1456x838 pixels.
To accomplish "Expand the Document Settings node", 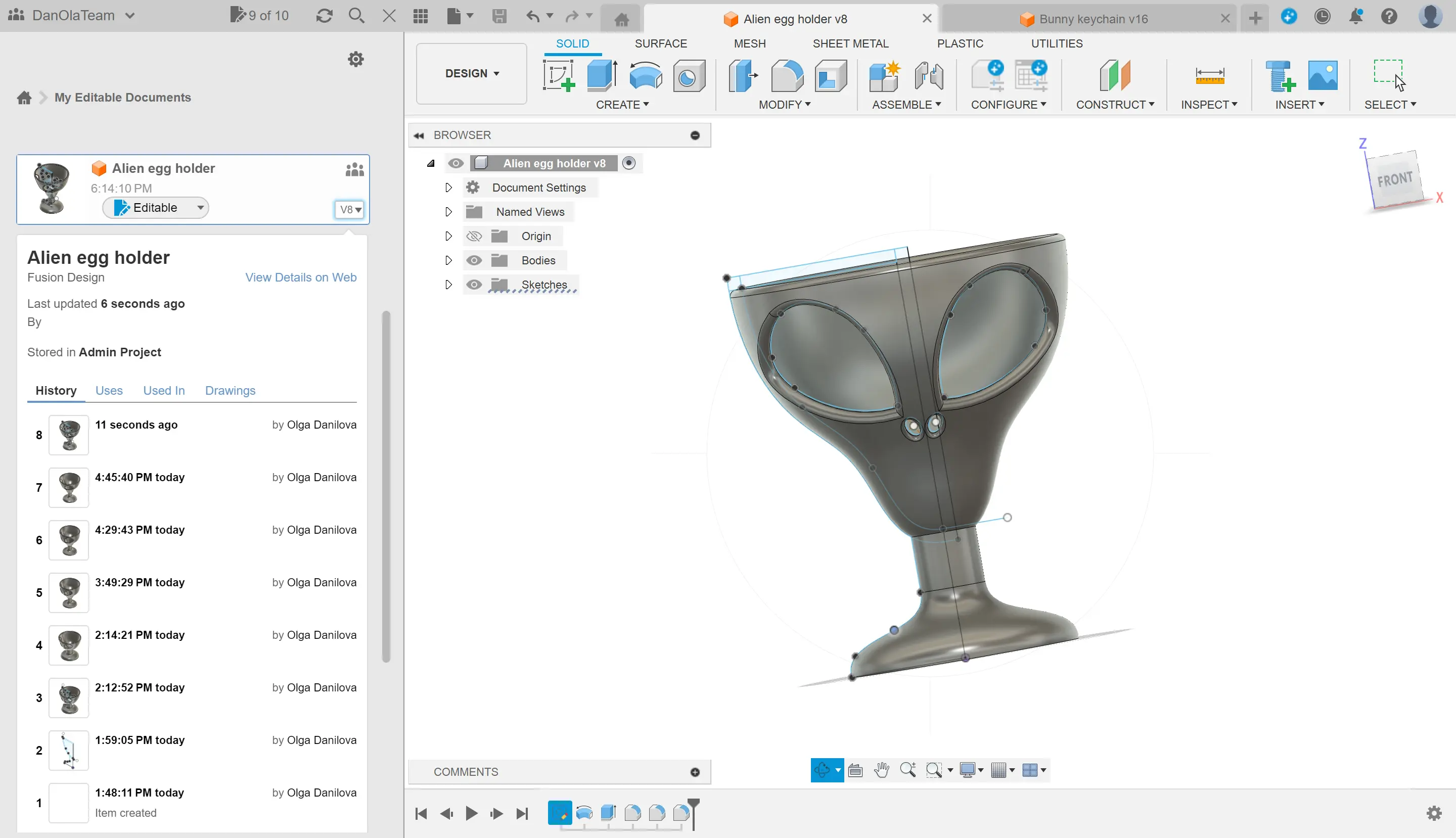I will click(448, 188).
